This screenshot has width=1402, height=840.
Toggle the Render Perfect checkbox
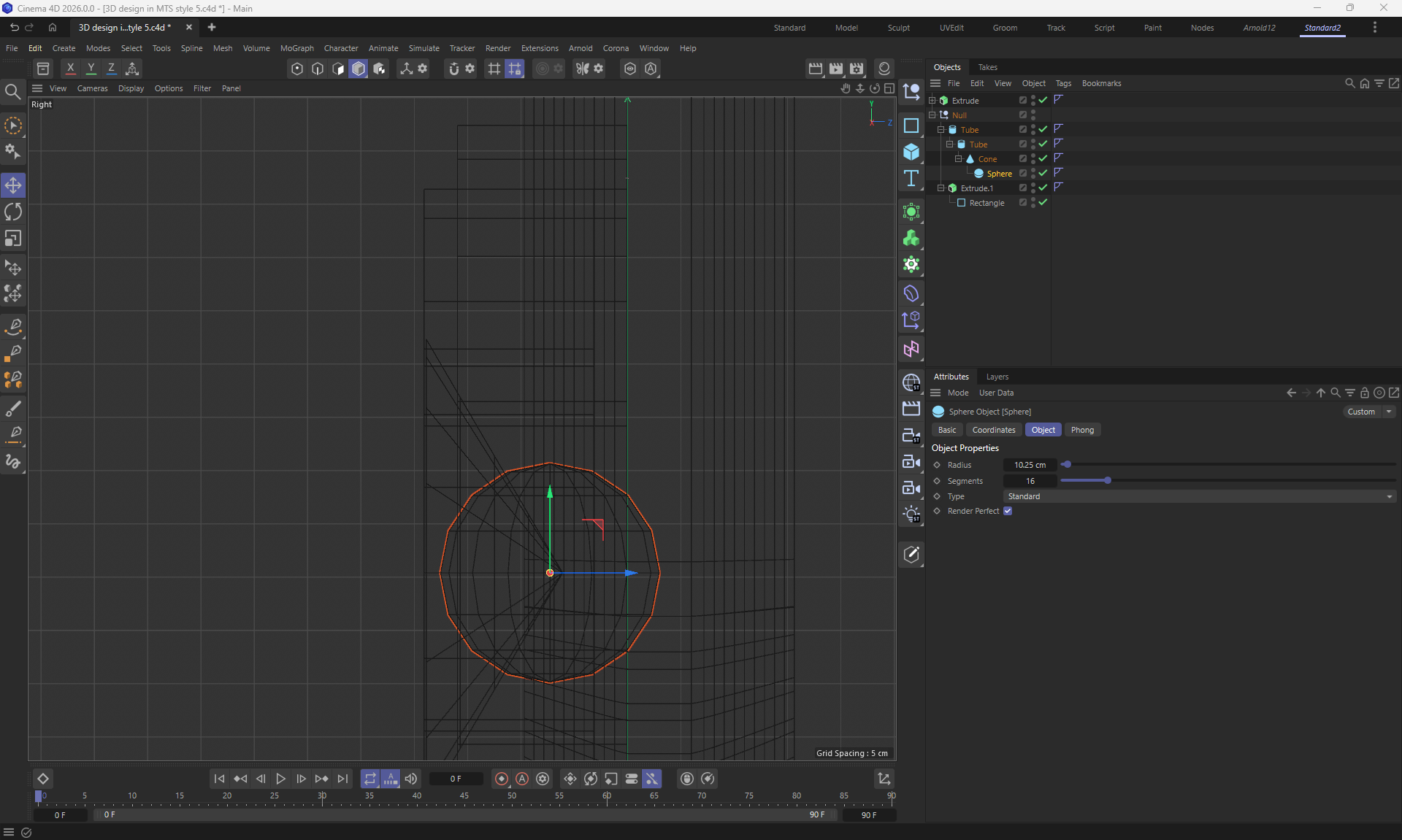(1008, 511)
